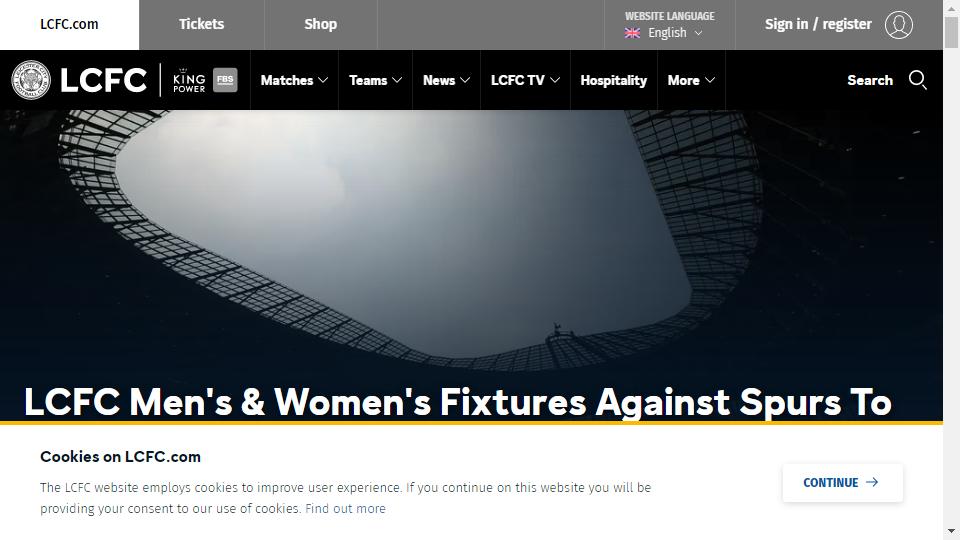Open the user profile avatar icon
Screen dimensions: 960x540
pos(898,24)
